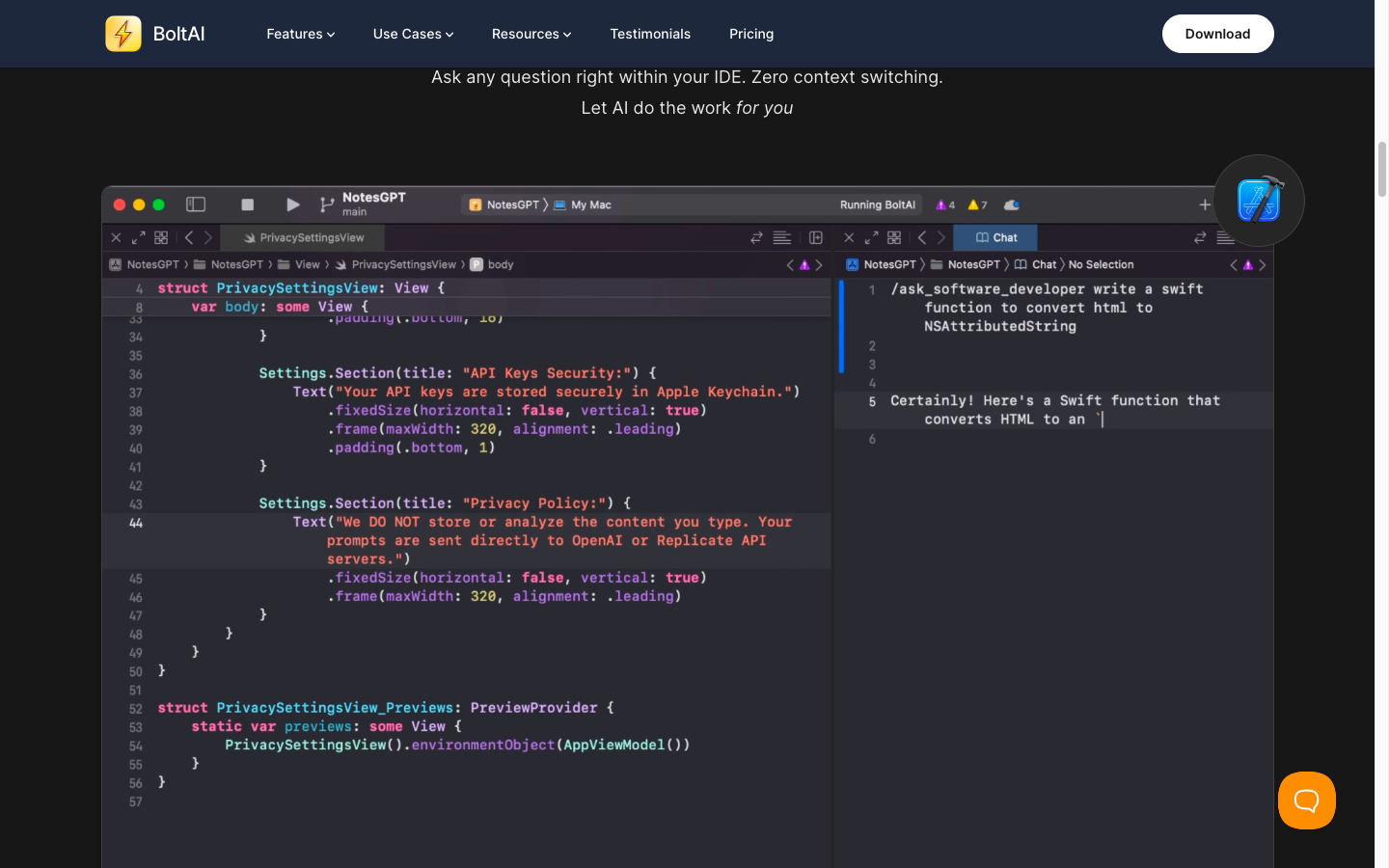This screenshot has height=868, width=1389.
Task: Select the Chat editor tab
Action: point(995,237)
